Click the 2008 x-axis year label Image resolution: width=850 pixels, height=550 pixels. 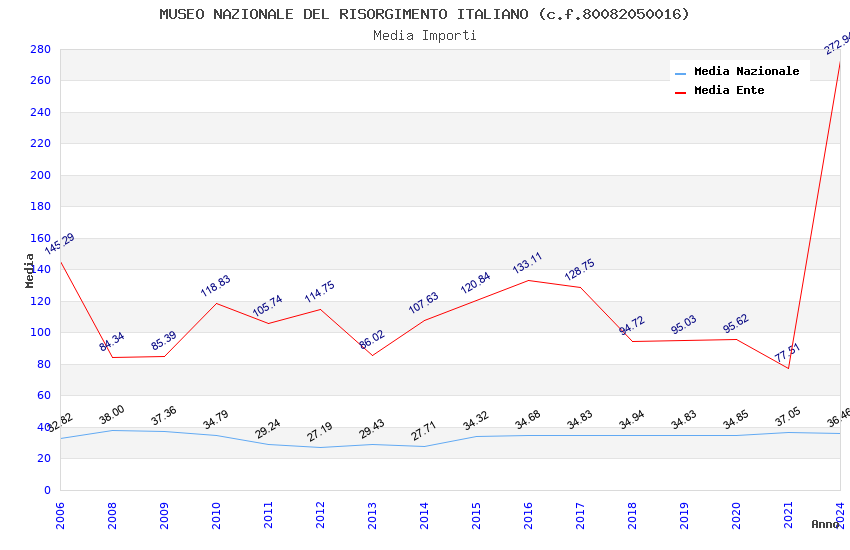click(x=112, y=515)
